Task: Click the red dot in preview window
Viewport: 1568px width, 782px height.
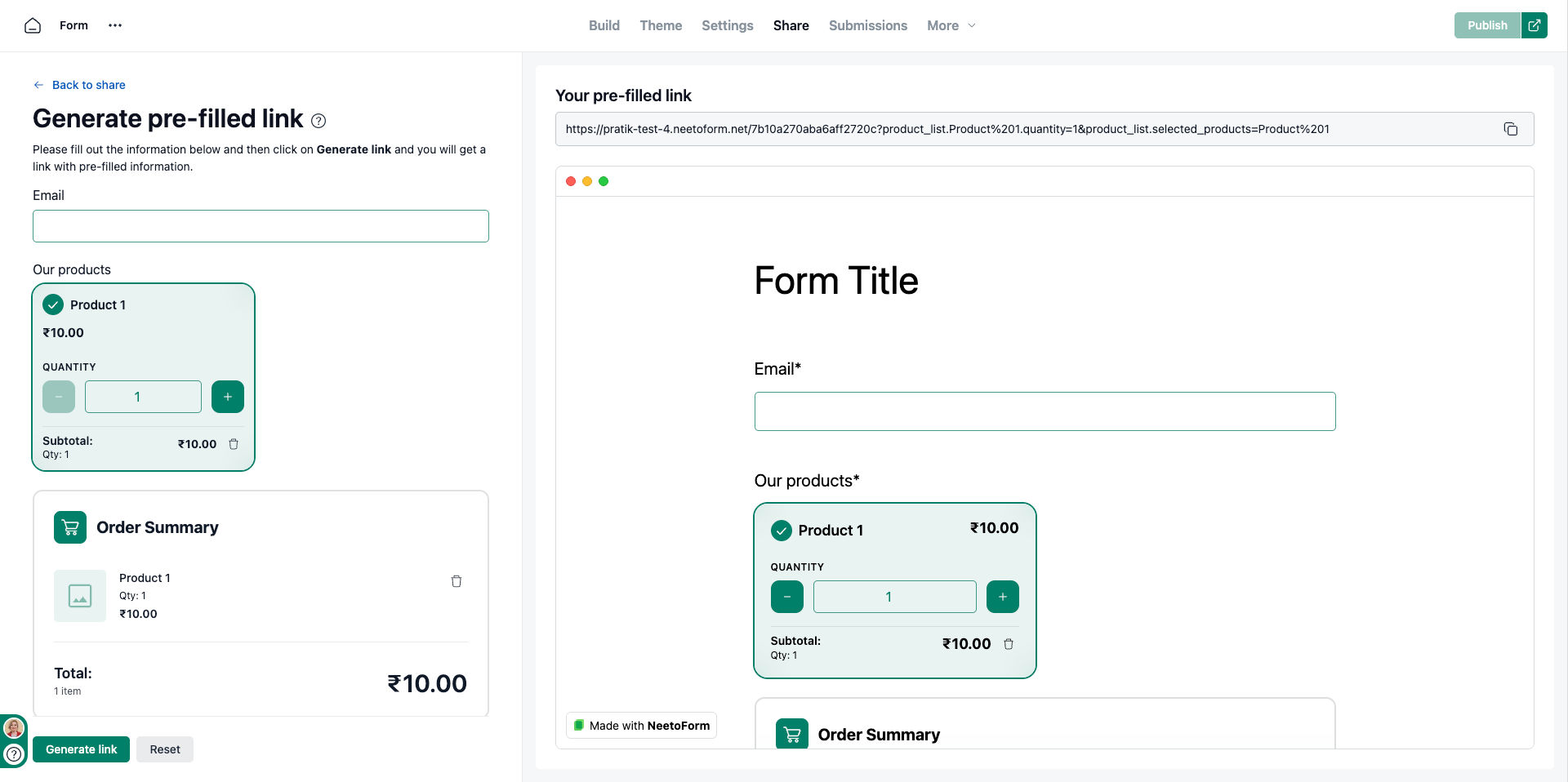Action: [x=571, y=181]
